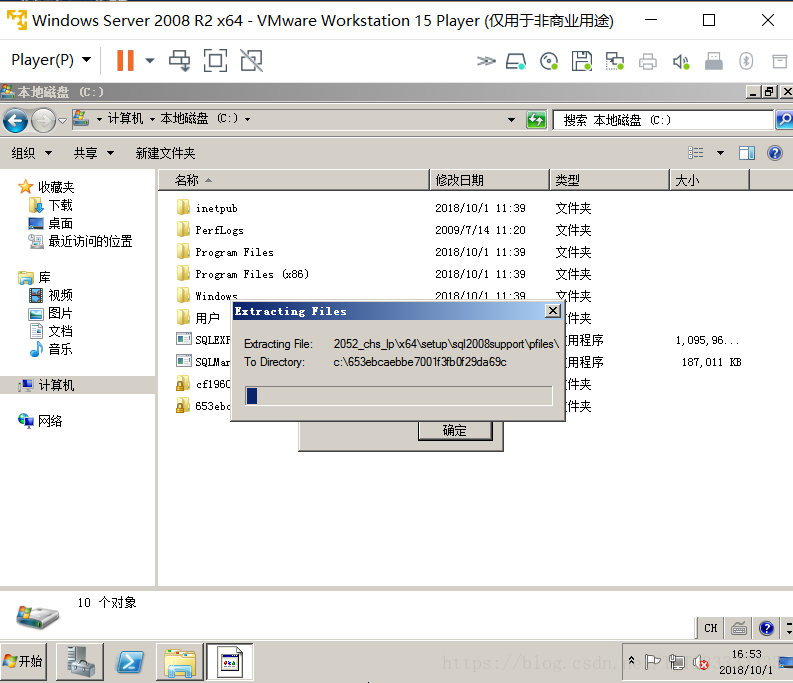Go forward in Explorer navigation
Image resolution: width=793 pixels, height=683 pixels.
(43, 121)
